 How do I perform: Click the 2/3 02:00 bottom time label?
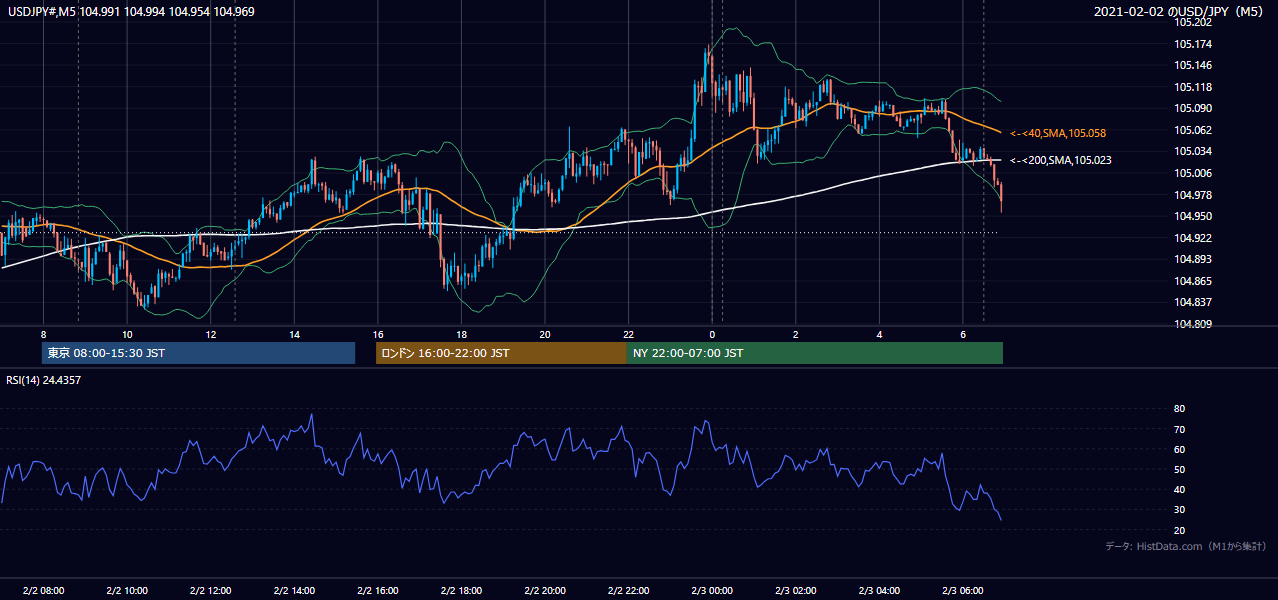(x=795, y=591)
